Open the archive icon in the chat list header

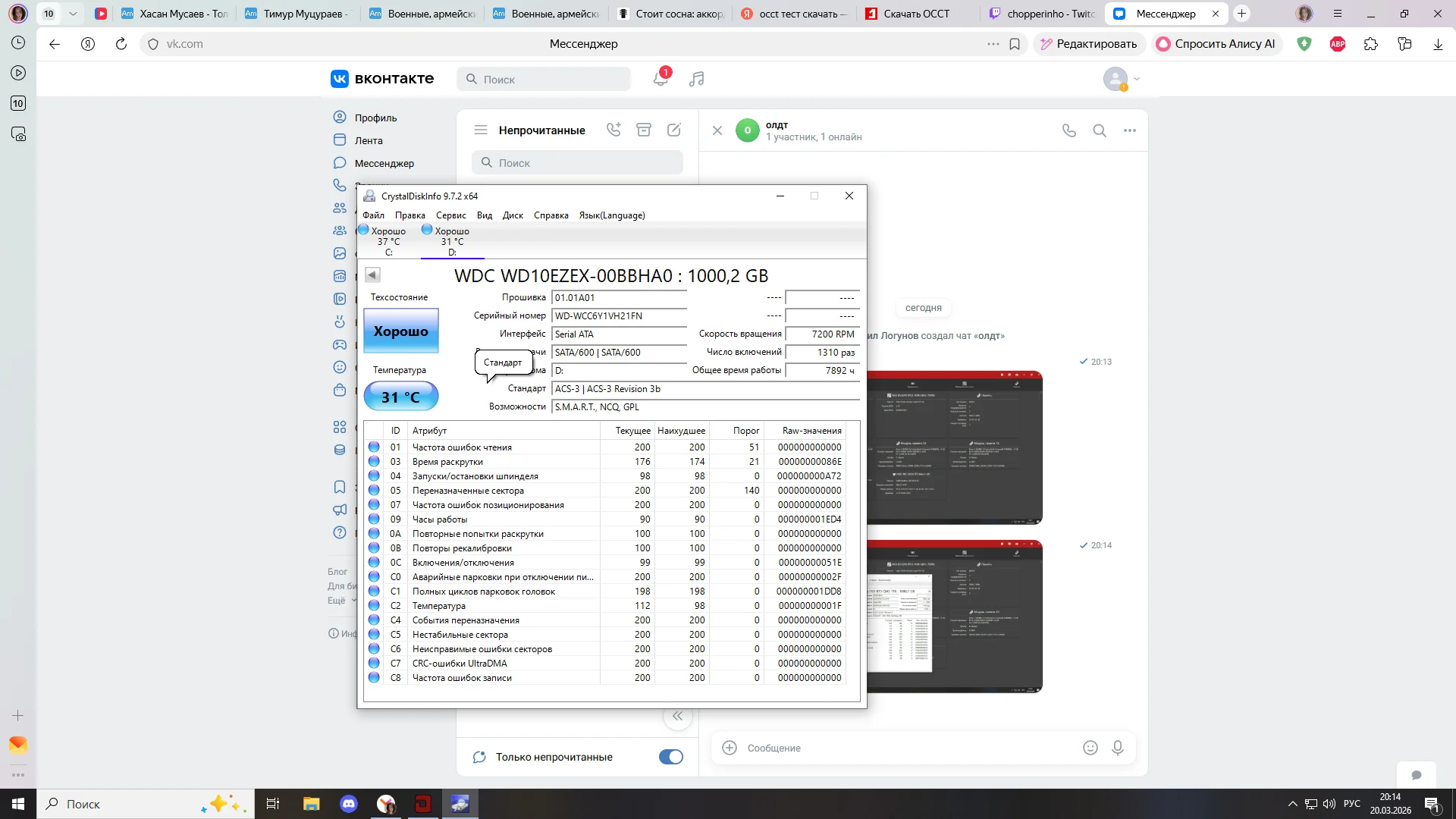coord(644,130)
